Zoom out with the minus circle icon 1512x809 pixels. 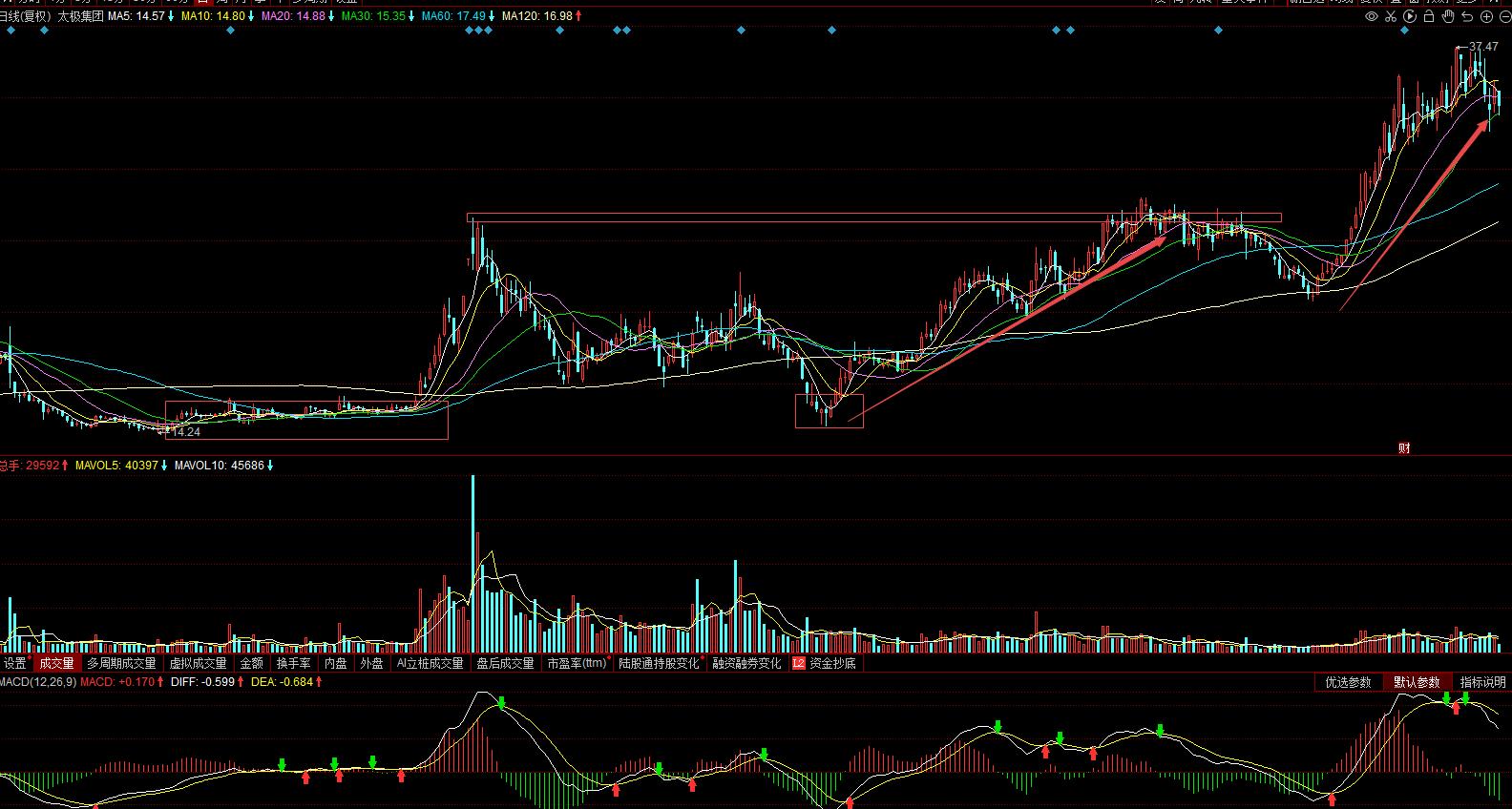(1505, 16)
